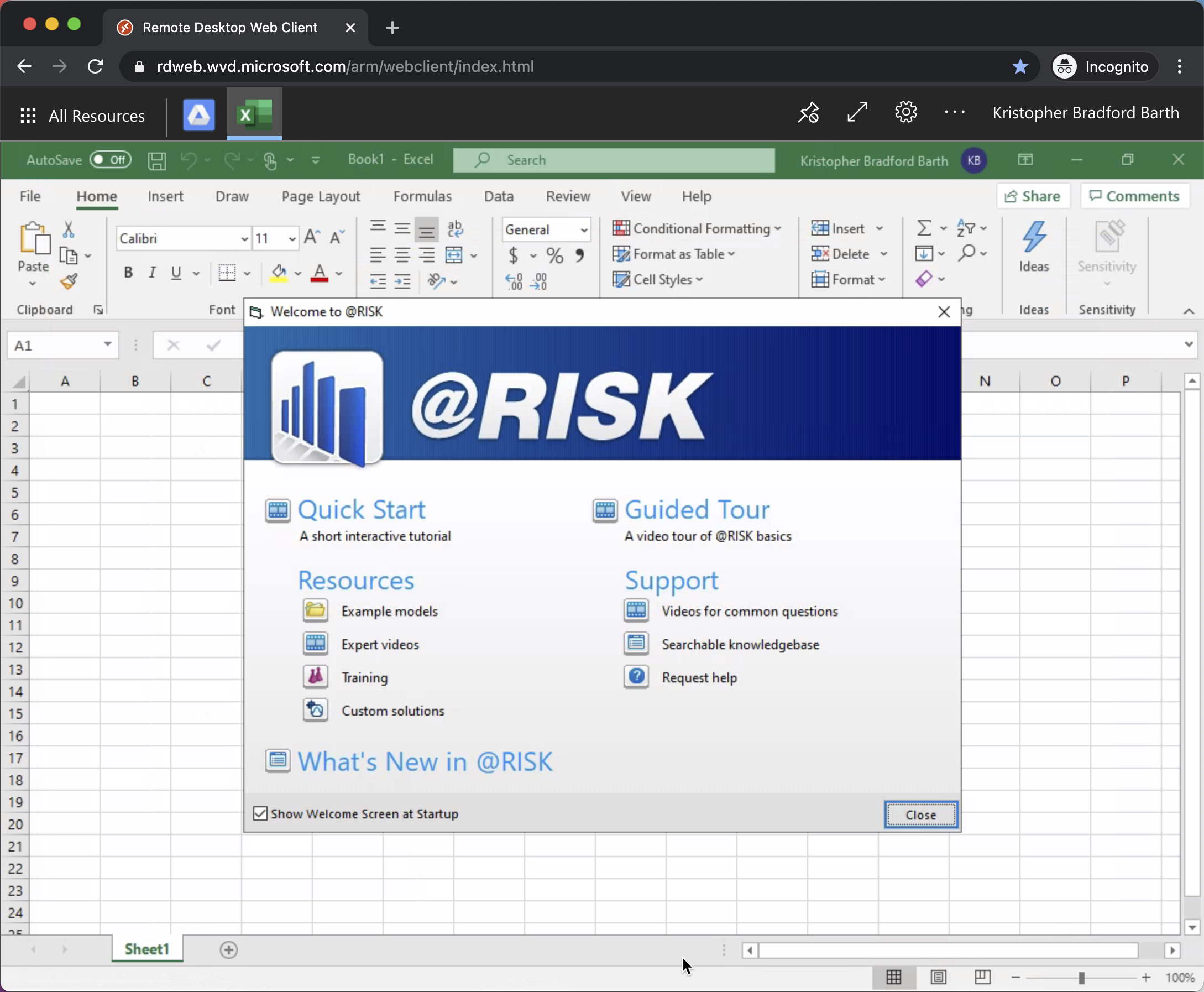Switch to the Insert tab
Screen dimensions: 1204x992
[166, 196]
